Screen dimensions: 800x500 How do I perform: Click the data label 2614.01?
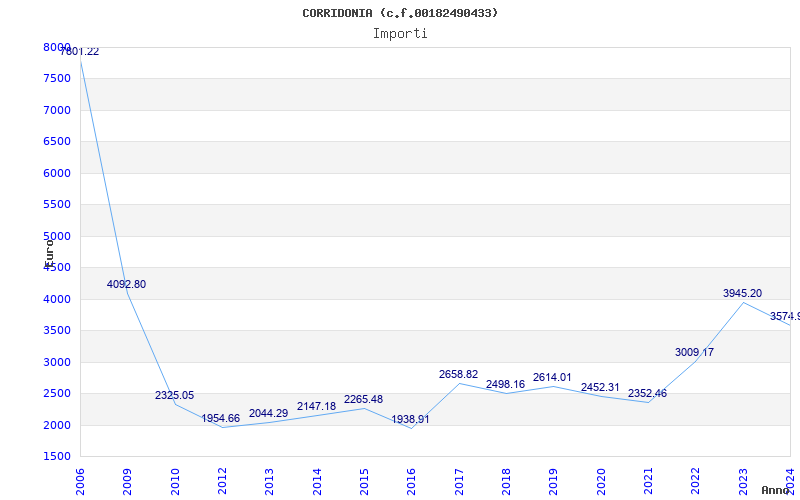[552, 378]
